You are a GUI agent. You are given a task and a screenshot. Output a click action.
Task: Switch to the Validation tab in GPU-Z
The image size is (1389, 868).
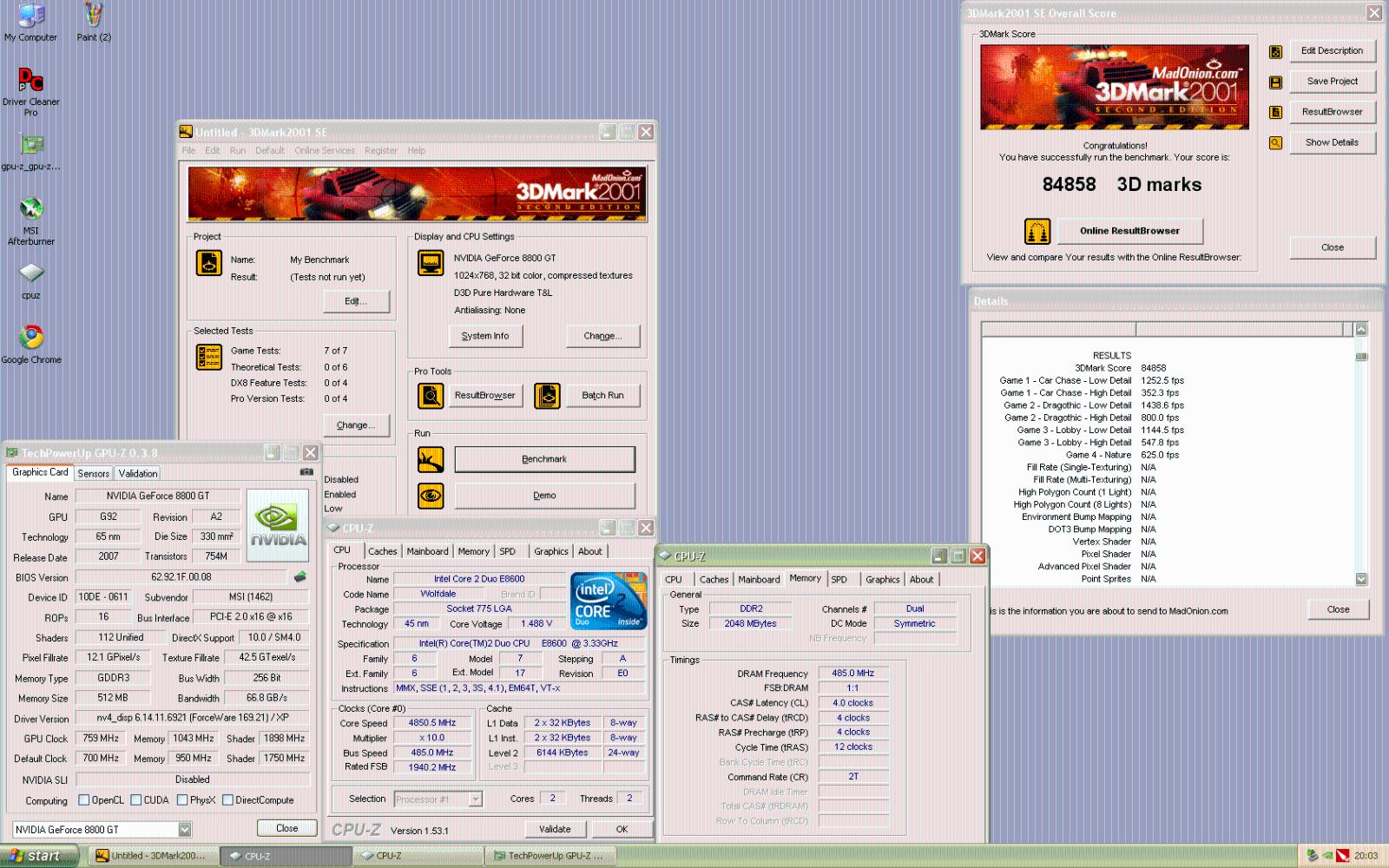(138, 473)
